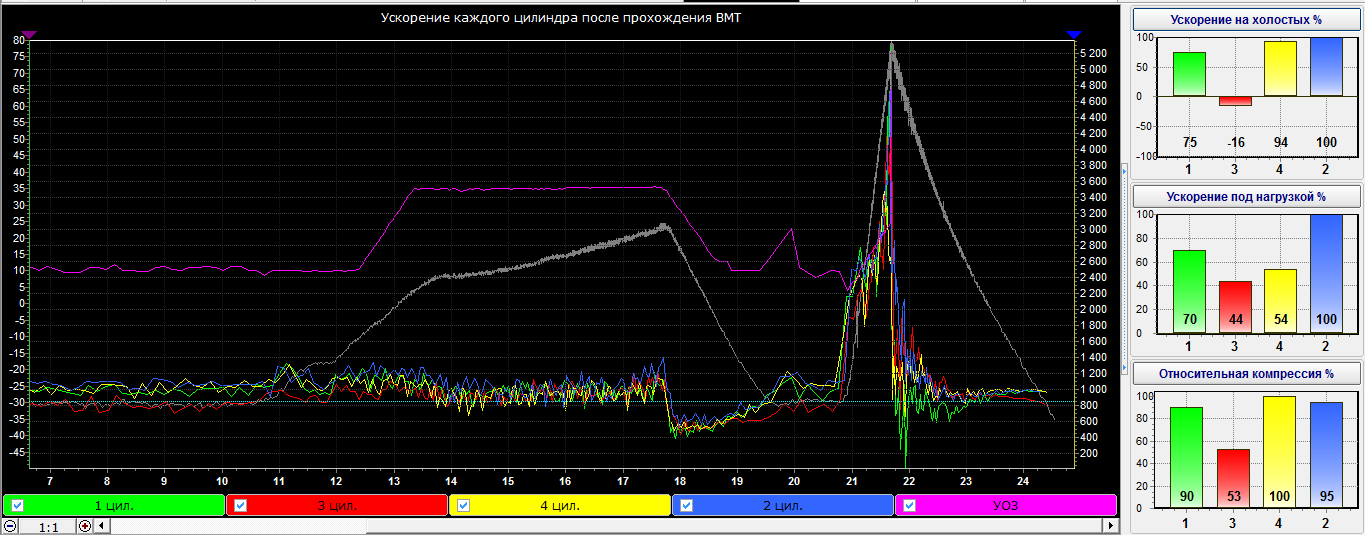This screenshot has width=1365, height=535.
Task: Click the blue idle bar value 100
Action: pos(1325,142)
